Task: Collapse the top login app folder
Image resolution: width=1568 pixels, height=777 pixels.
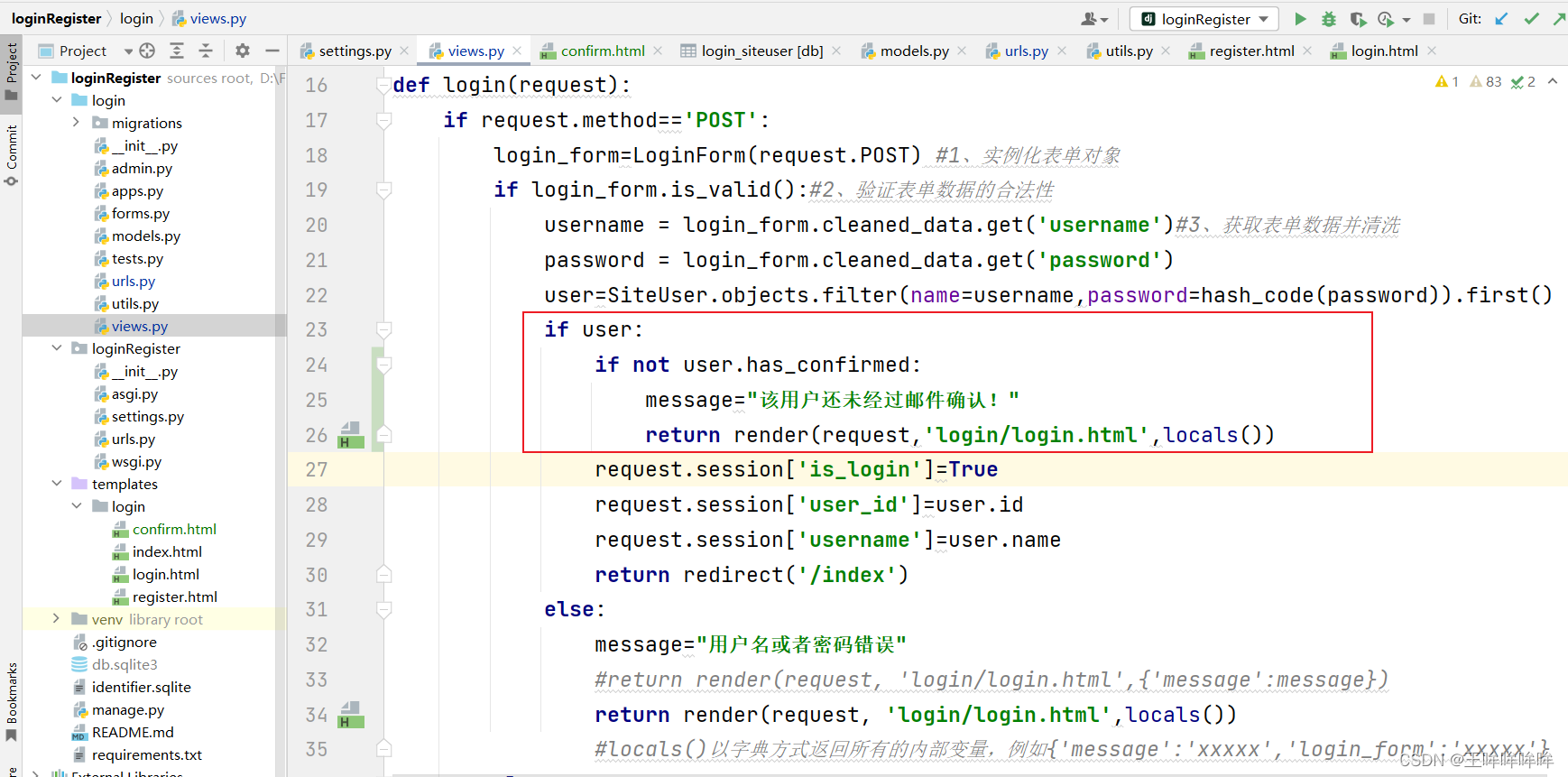Action: [x=57, y=100]
